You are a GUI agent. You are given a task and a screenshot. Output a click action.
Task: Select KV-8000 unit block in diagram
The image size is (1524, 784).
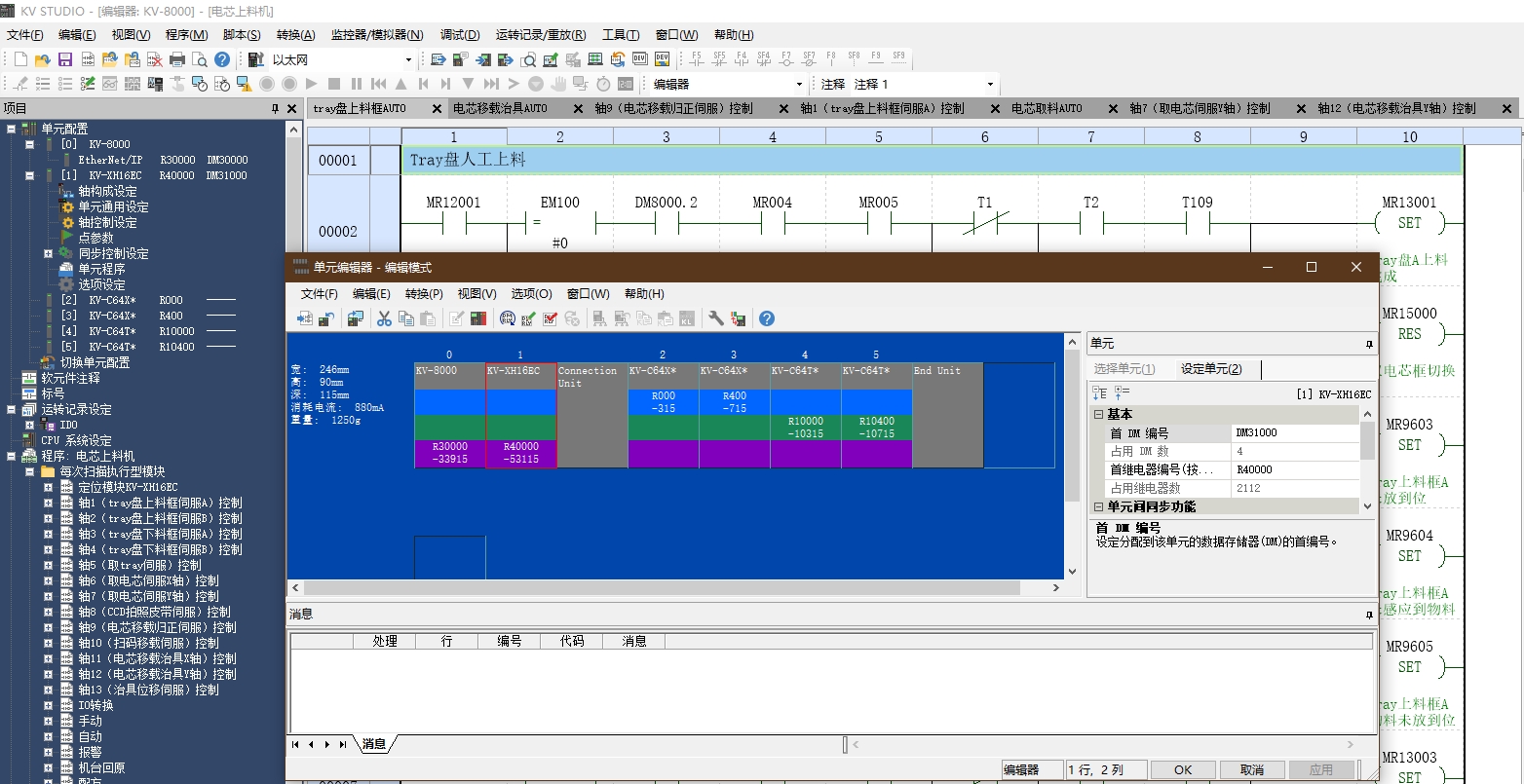pyautogui.click(x=449, y=416)
